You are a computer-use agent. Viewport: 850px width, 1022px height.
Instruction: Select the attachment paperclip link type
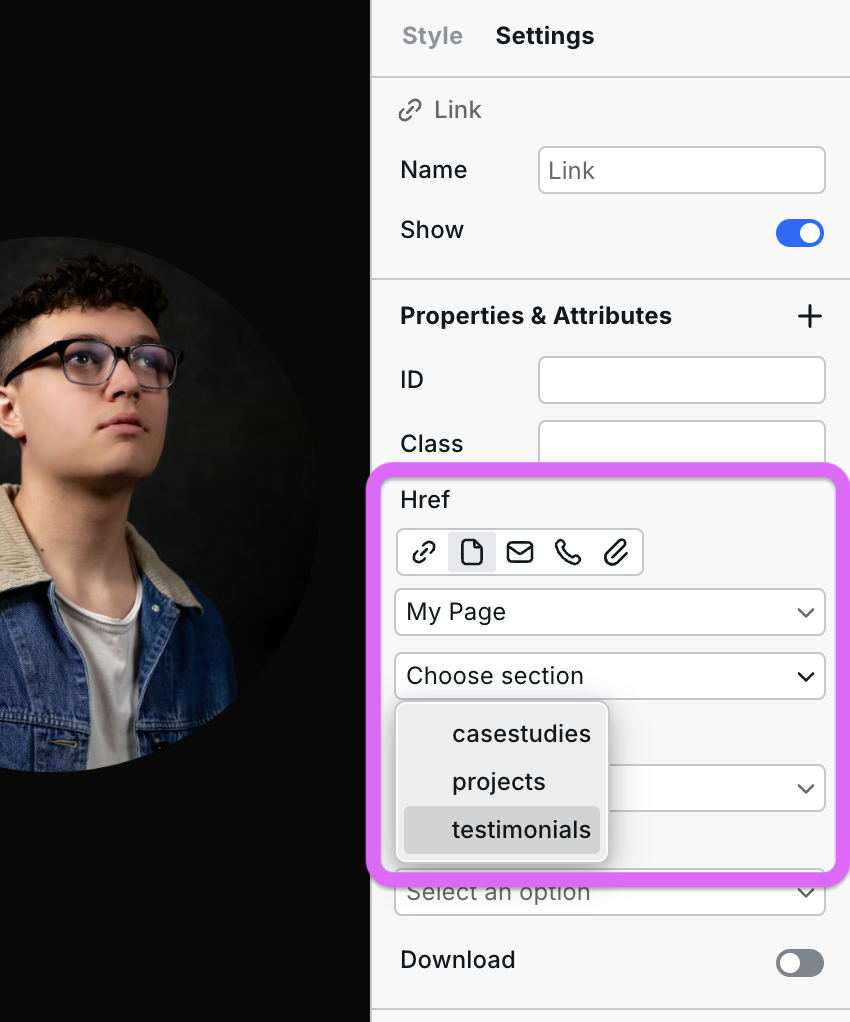click(x=616, y=552)
